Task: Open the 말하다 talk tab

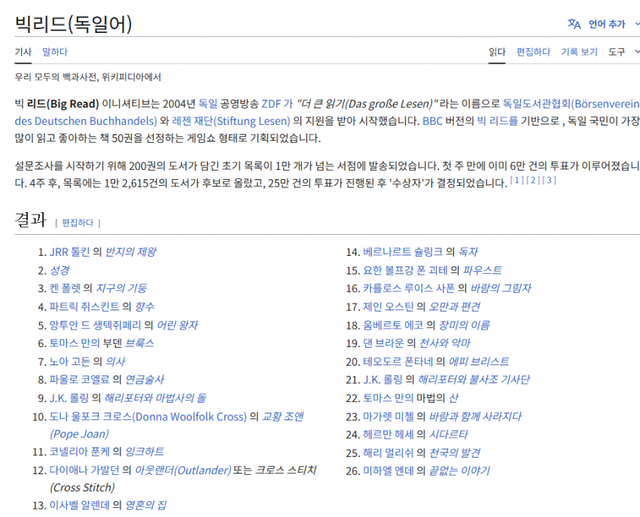Action: (x=55, y=52)
